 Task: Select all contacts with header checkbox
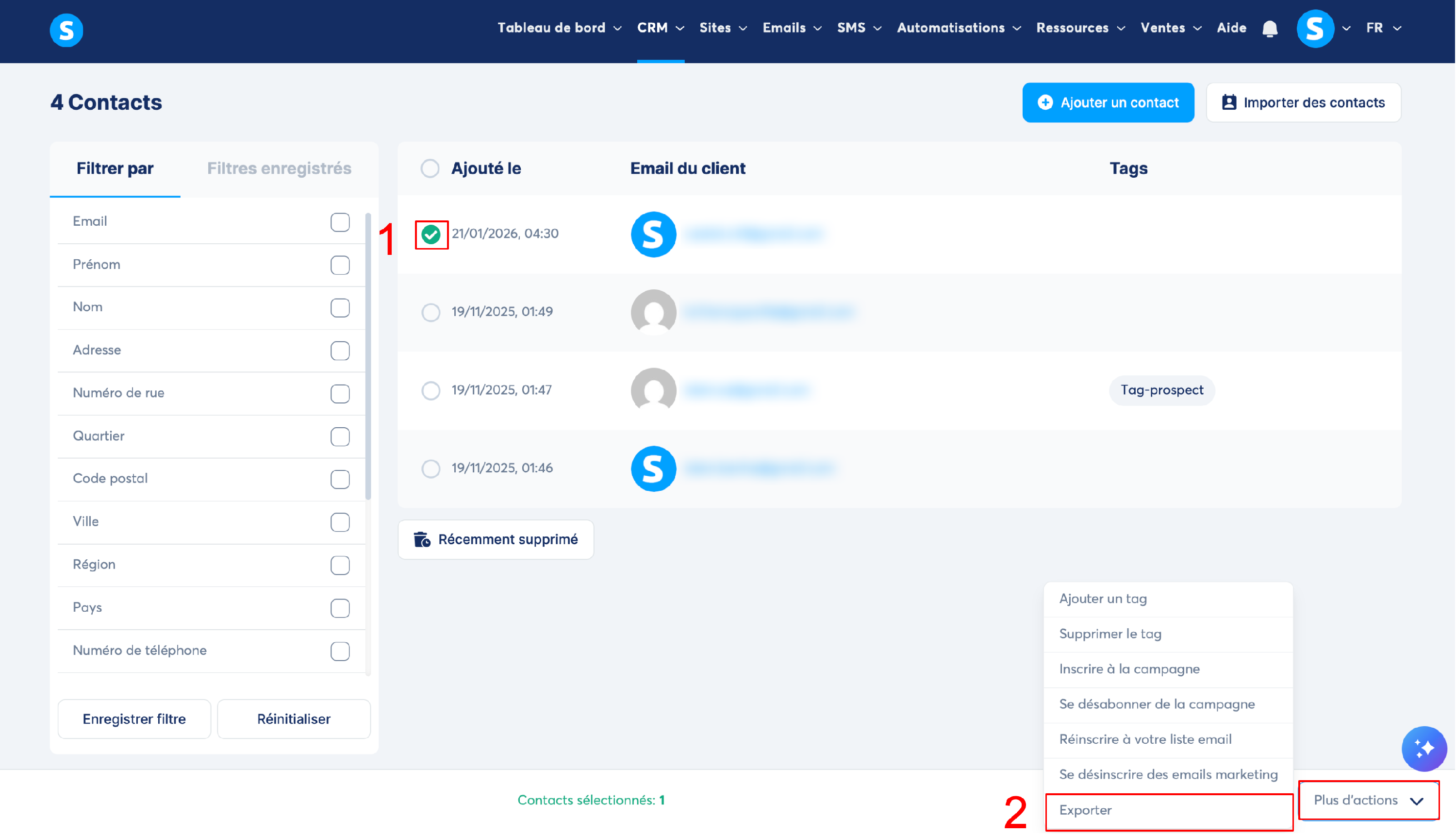point(430,169)
